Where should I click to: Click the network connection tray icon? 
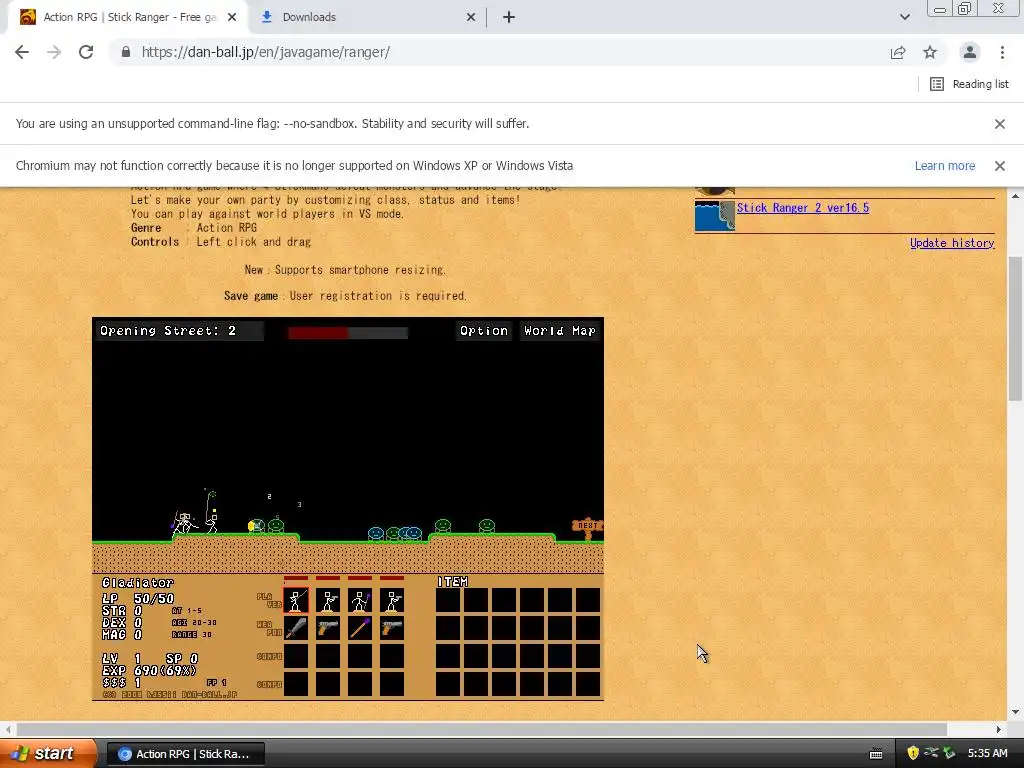[x=931, y=753]
